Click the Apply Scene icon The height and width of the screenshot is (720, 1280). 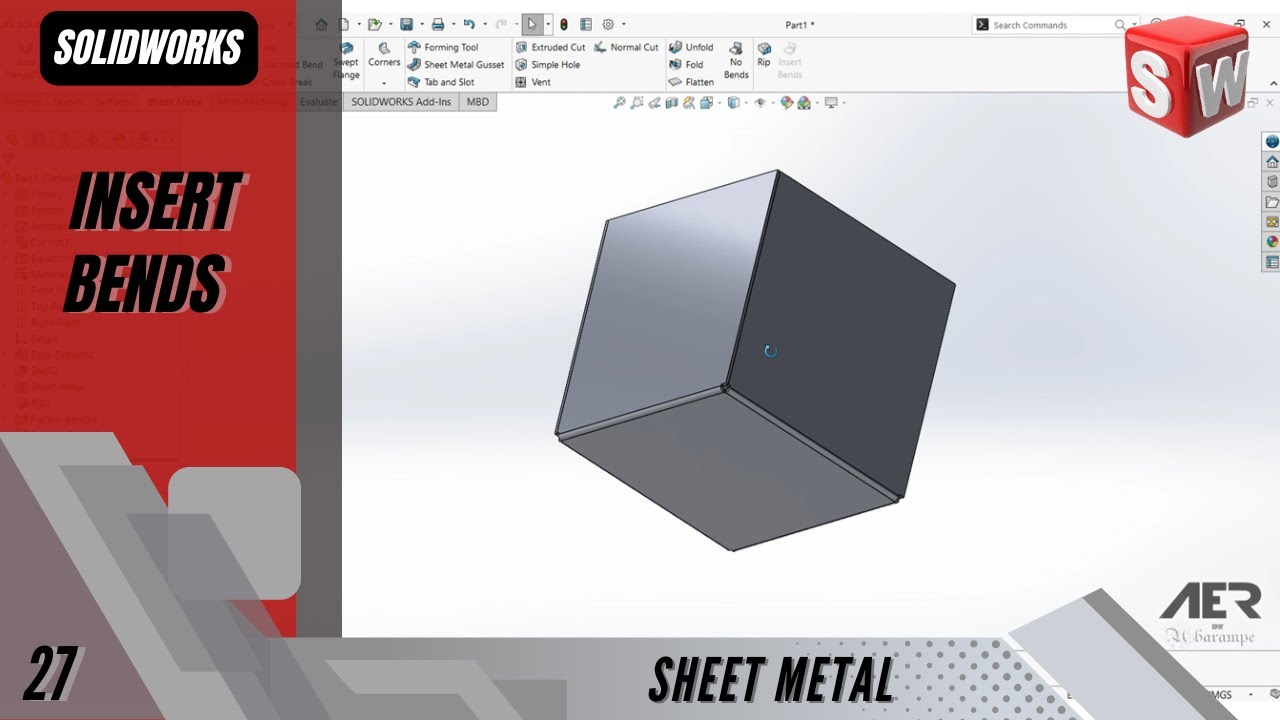(x=803, y=102)
